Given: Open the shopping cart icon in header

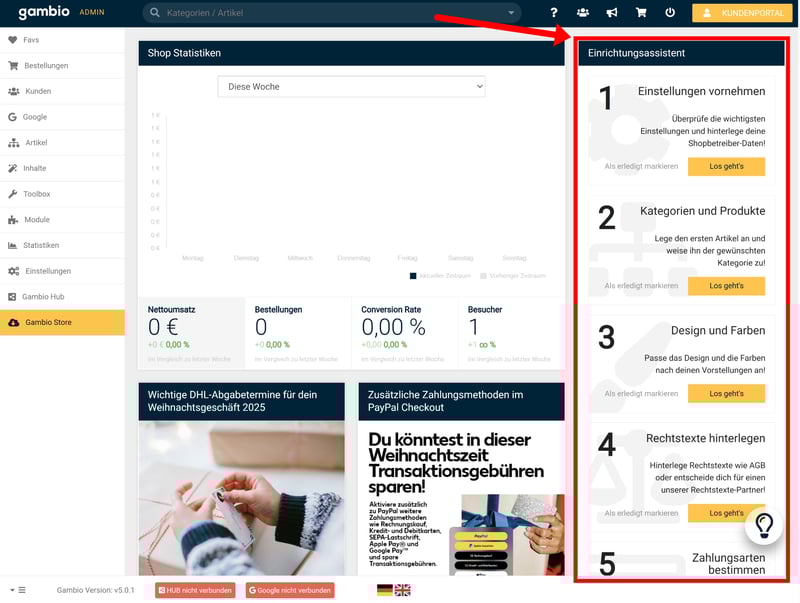Looking at the screenshot, I should click(x=641, y=13).
